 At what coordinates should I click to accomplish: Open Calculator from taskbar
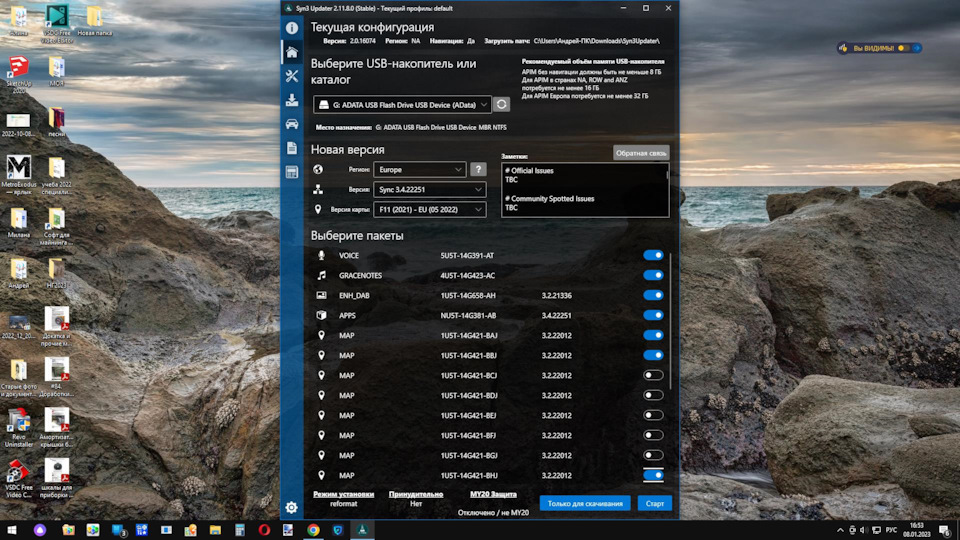[239, 530]
